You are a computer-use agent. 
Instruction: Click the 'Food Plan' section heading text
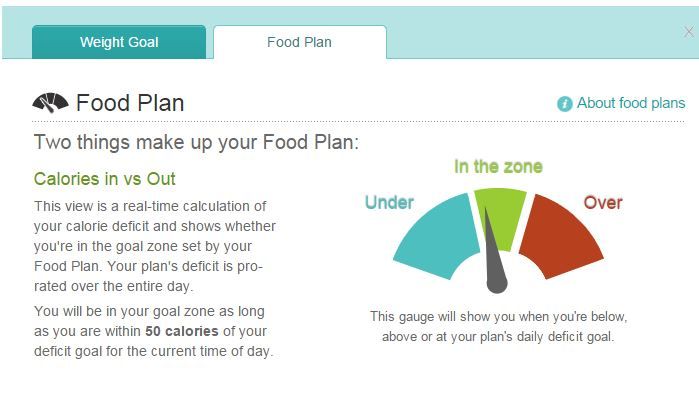(130, 103)
